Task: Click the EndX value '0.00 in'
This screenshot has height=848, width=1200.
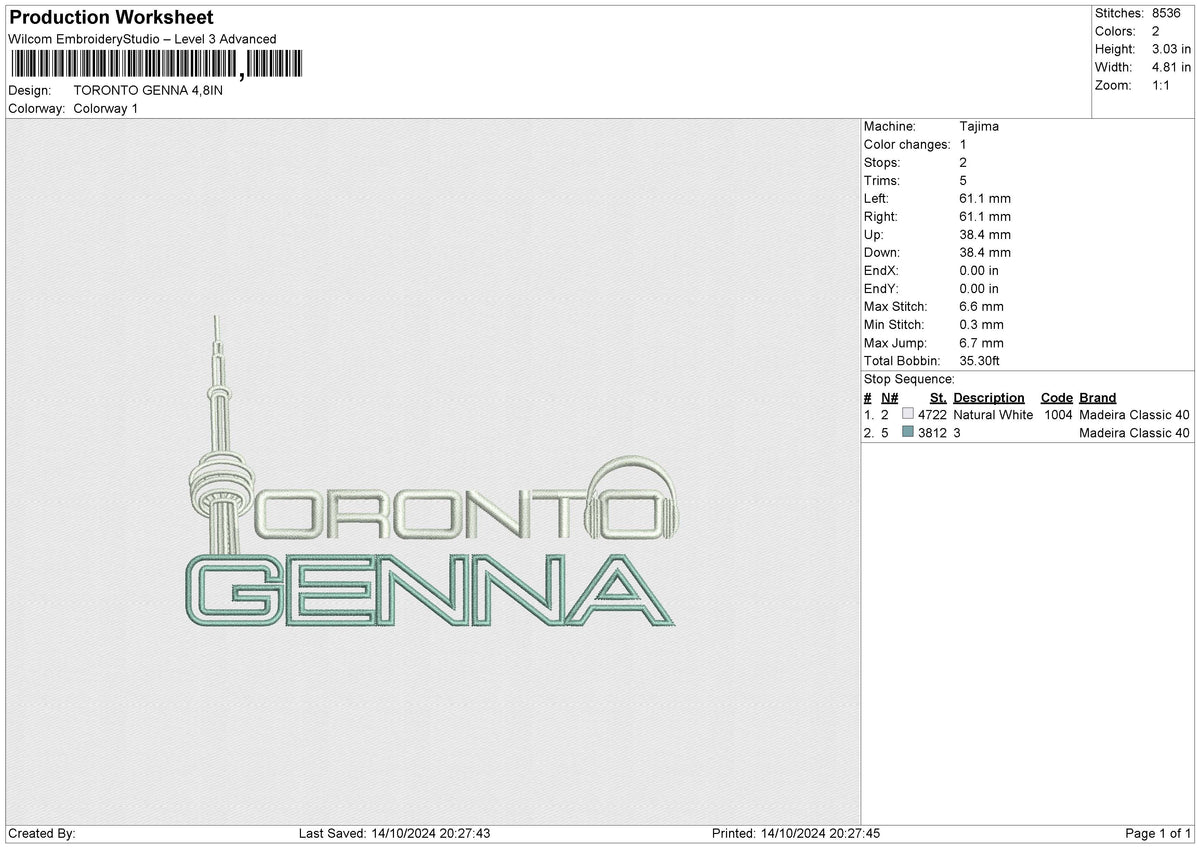Action: pos(979,270)
